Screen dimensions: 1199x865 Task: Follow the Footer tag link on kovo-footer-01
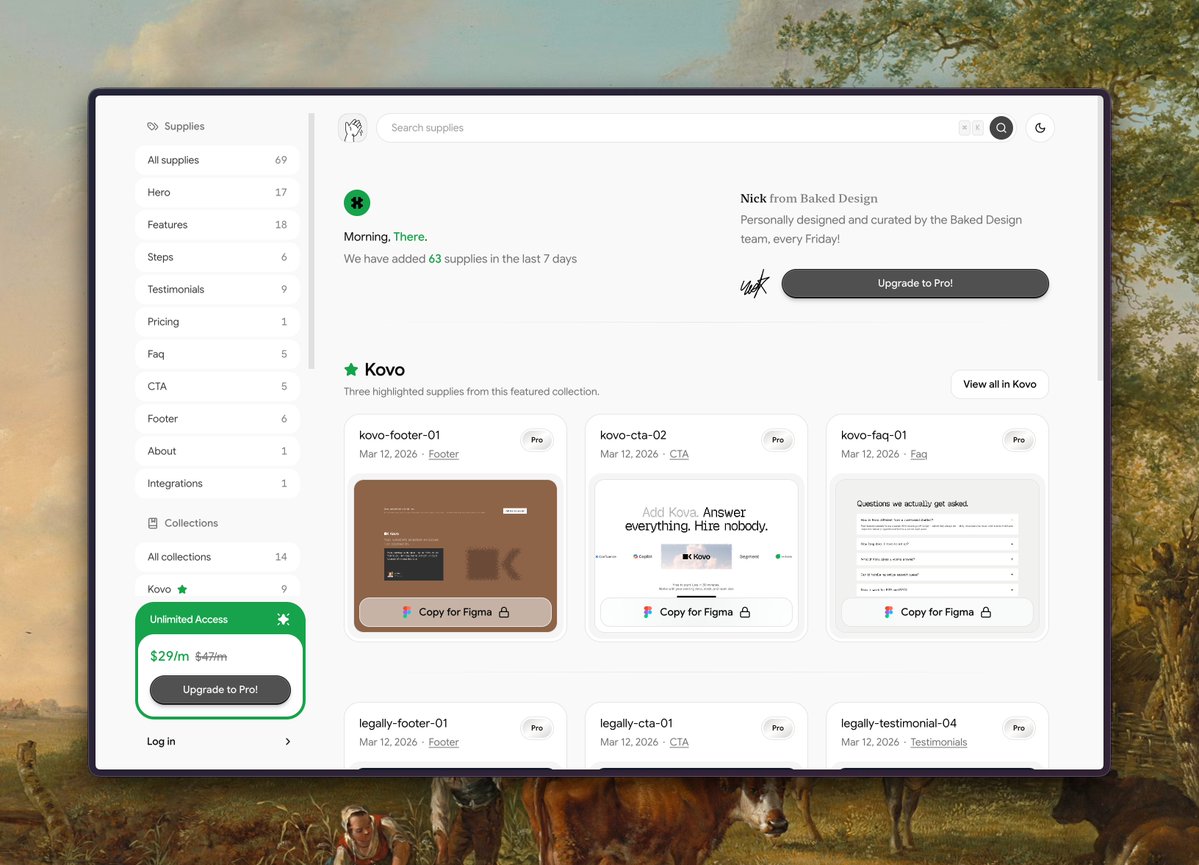tap(444, 454)
